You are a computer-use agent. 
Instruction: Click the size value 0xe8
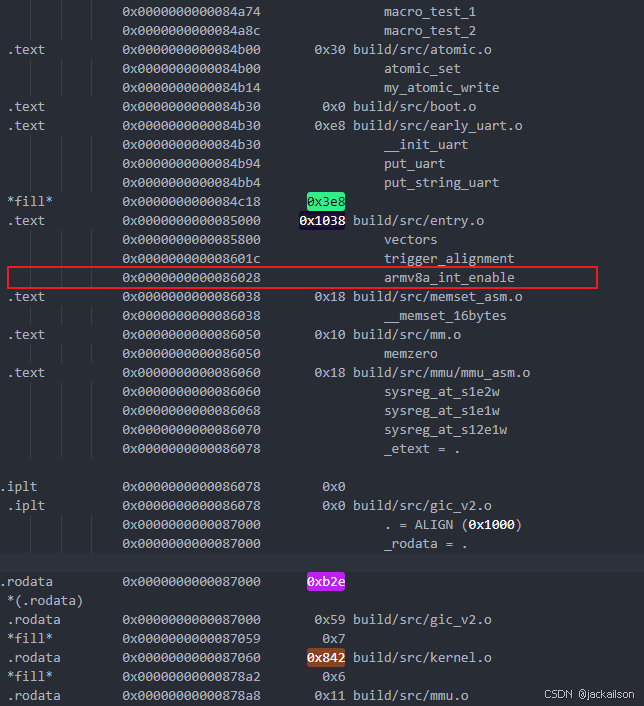(330, 126)
